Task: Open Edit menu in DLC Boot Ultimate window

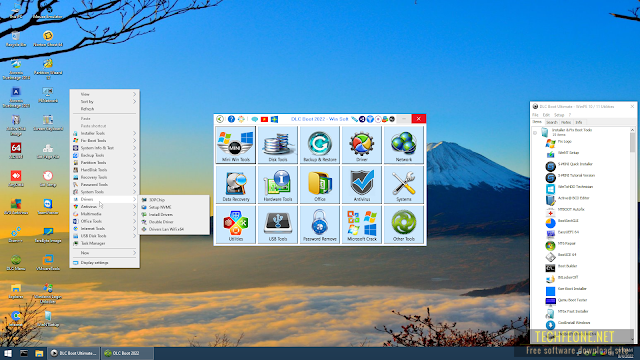Action: click(546, 115)
